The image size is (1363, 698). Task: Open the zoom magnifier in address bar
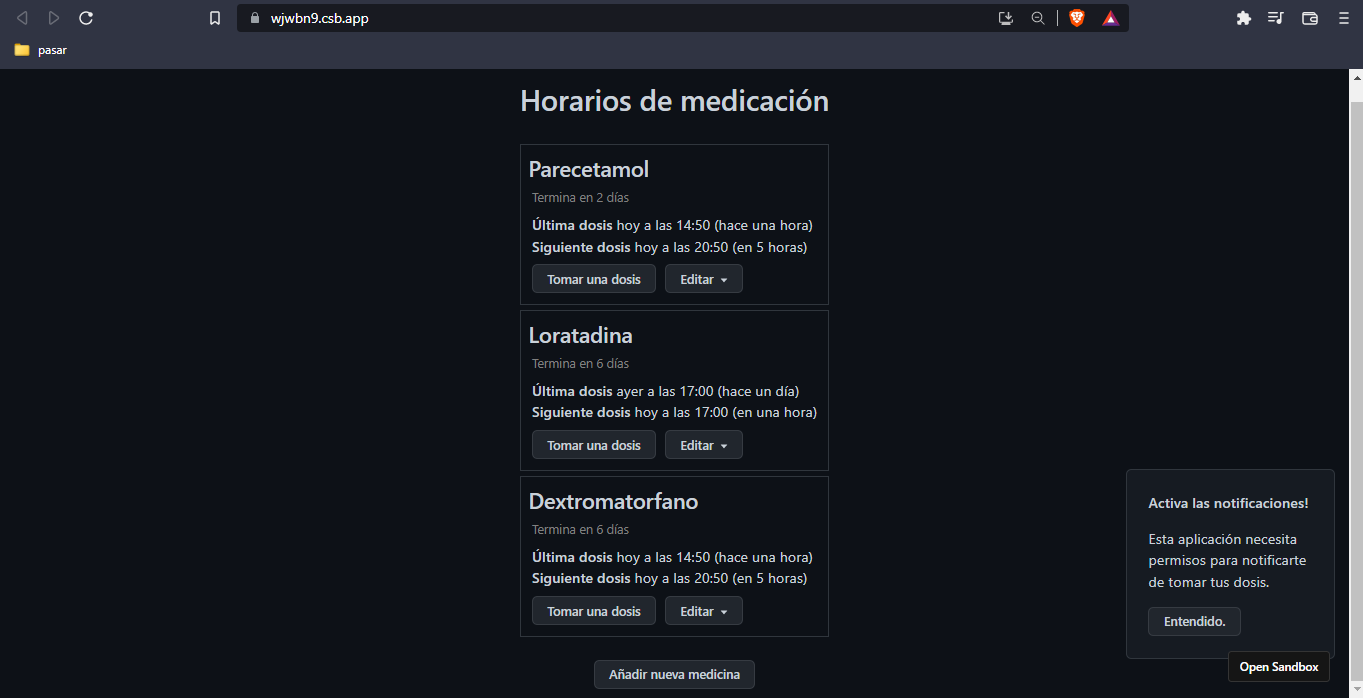(1038, 17)
